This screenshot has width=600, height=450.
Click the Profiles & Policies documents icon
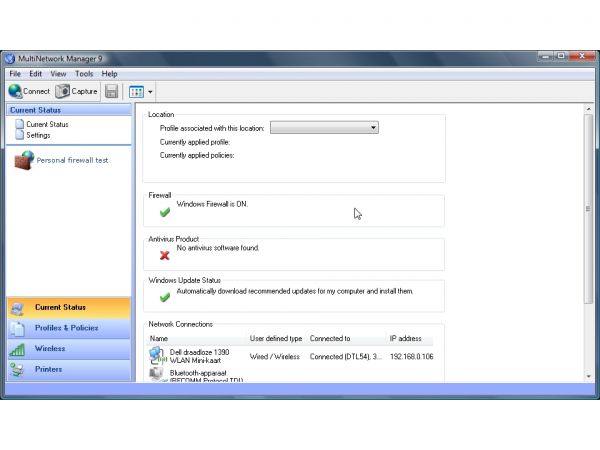pyautogui.click(x=17, y=329)
